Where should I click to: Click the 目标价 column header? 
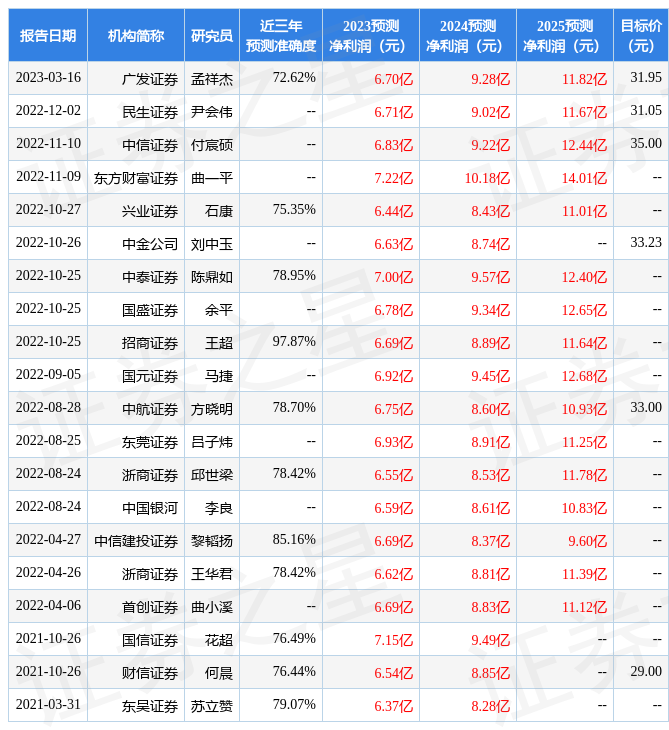(641, 35)
